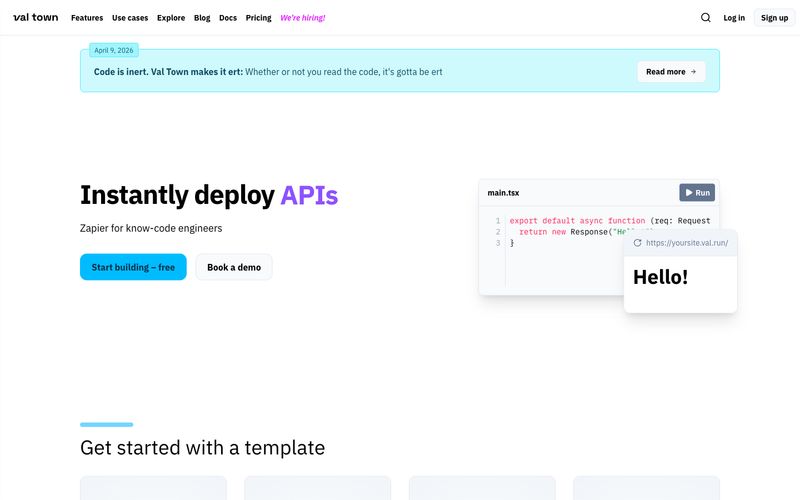Viewport: 800px width, 500px height.
Task: Click Start building – free button
Action: pos(133,267)
